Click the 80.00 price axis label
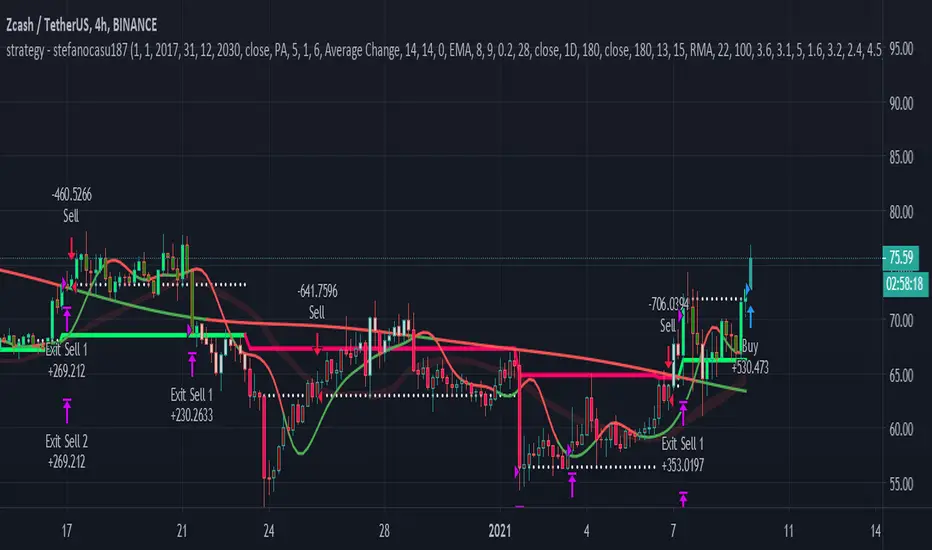Viewport: 932px width, 550px height. [x=901, y=212]
